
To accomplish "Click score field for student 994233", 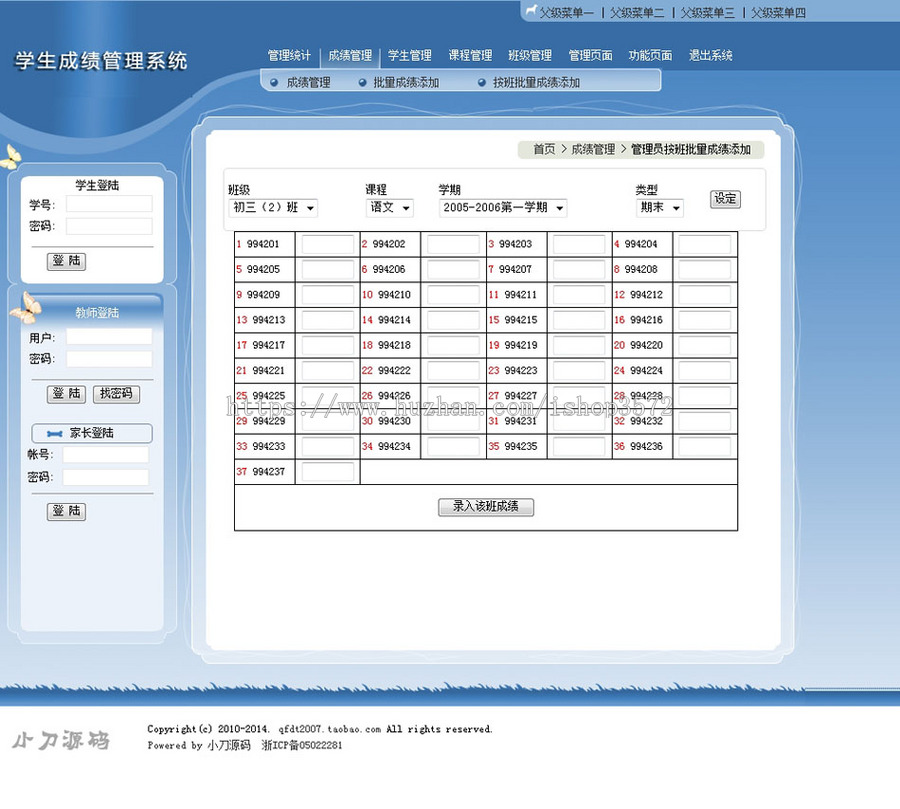I will 328,447.
